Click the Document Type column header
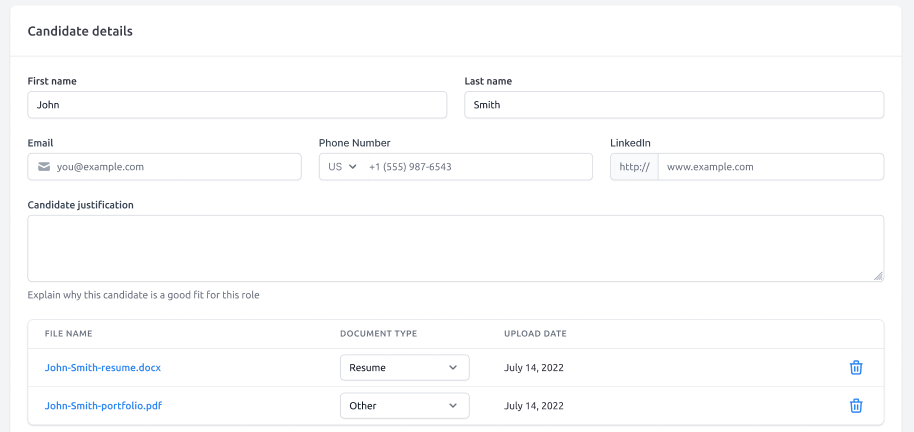The width and height of the screenshot is (914, 432). click(x=378, y=333)
